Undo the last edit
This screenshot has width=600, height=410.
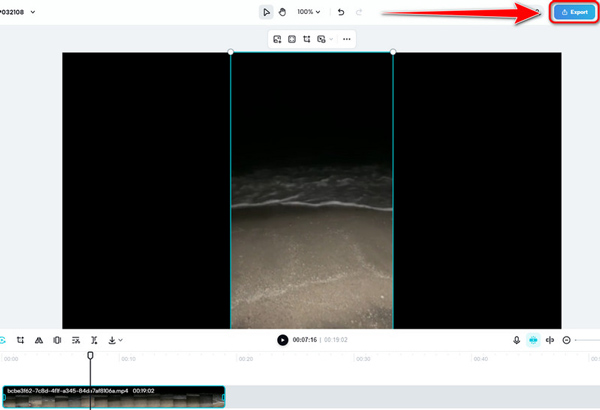[x=341, y=12]
